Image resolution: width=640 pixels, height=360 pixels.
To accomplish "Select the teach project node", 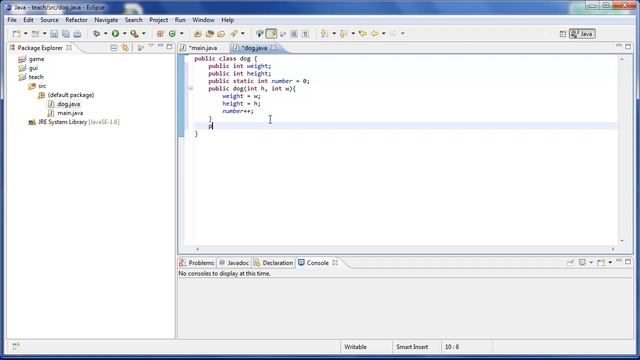I will pyautogui.click(x=36, y=77).
